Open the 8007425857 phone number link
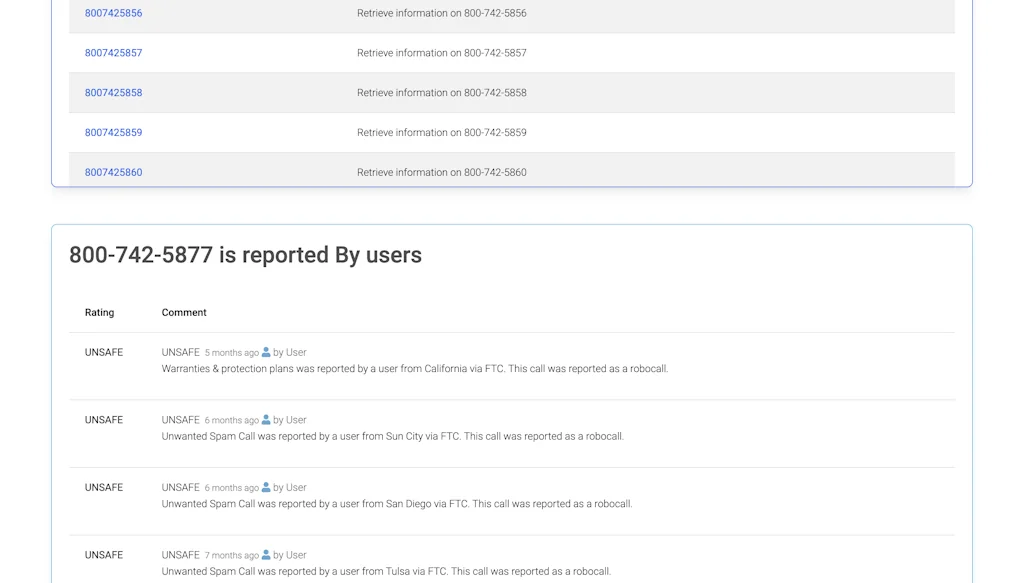The width and height of the screenshot is (1024, 583). coord(113,52)
